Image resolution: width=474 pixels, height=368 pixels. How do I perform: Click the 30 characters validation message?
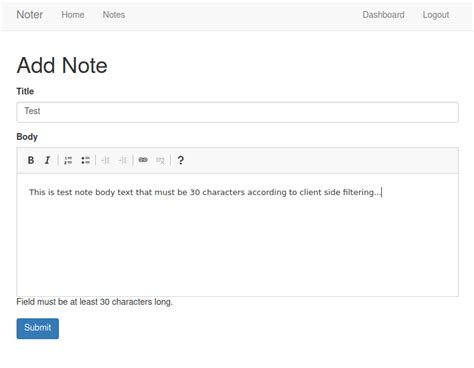[x=94, y=302]
